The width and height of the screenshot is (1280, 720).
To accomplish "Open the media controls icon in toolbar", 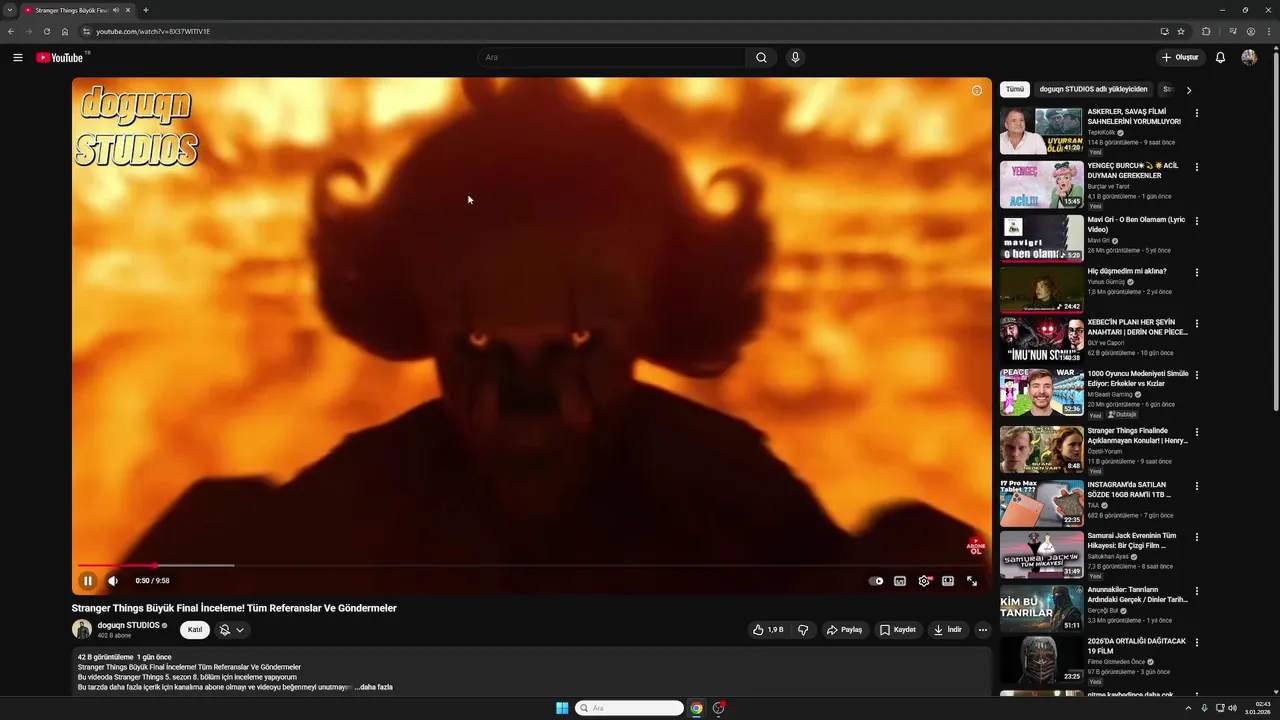I will (1233, 31).
